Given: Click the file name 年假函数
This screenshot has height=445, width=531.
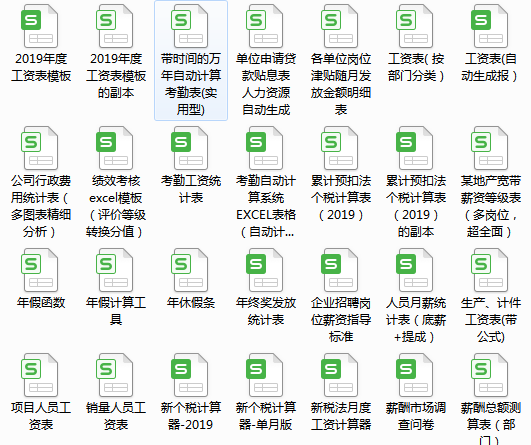Looking at the screenshot, I should tap(41, 303).
